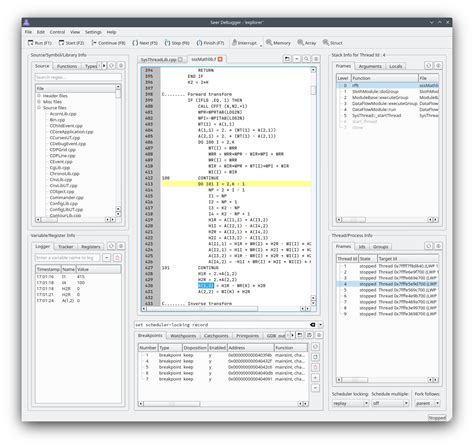The height and width of the screenshot is (447, 474).
Task: Click the minus icon beside the logger input
Action: coord(106,258)
